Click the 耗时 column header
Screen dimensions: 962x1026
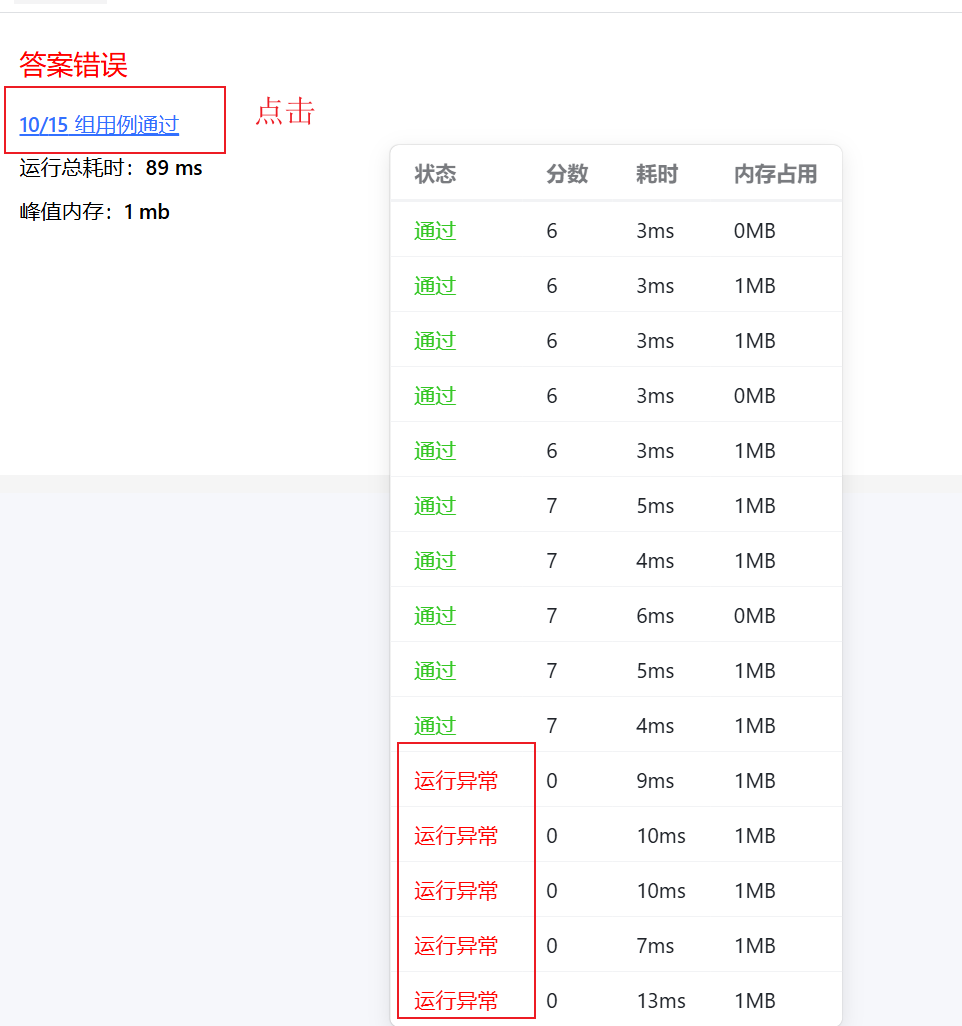[656, 174]
